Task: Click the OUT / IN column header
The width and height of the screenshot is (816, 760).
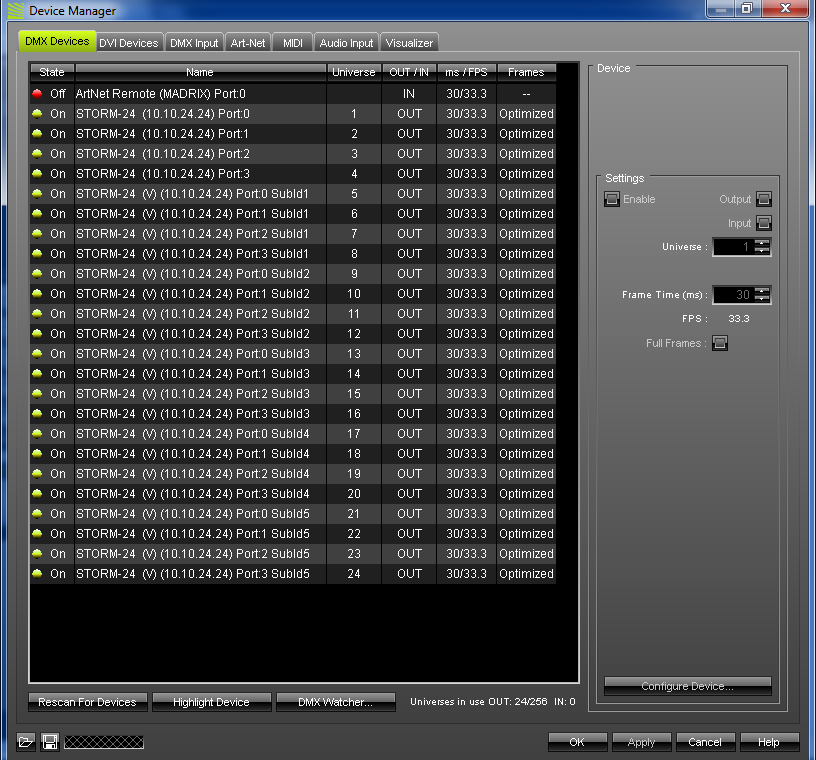Action: pos(409,72)
